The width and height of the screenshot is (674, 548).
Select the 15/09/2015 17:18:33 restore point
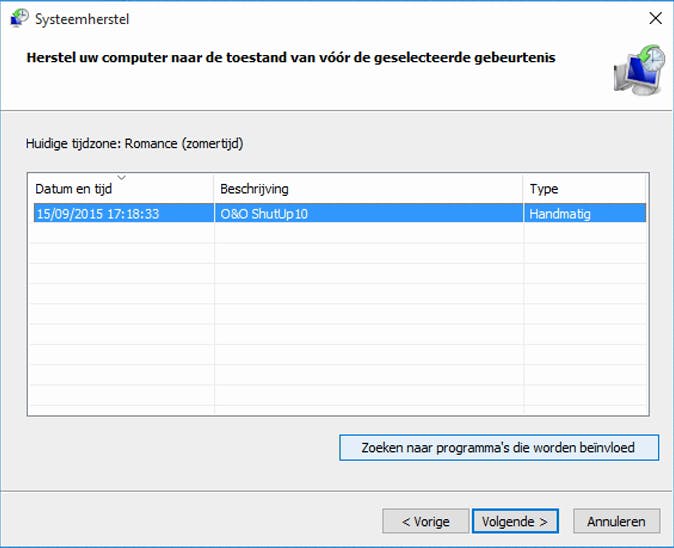click(x=98, y=213)
